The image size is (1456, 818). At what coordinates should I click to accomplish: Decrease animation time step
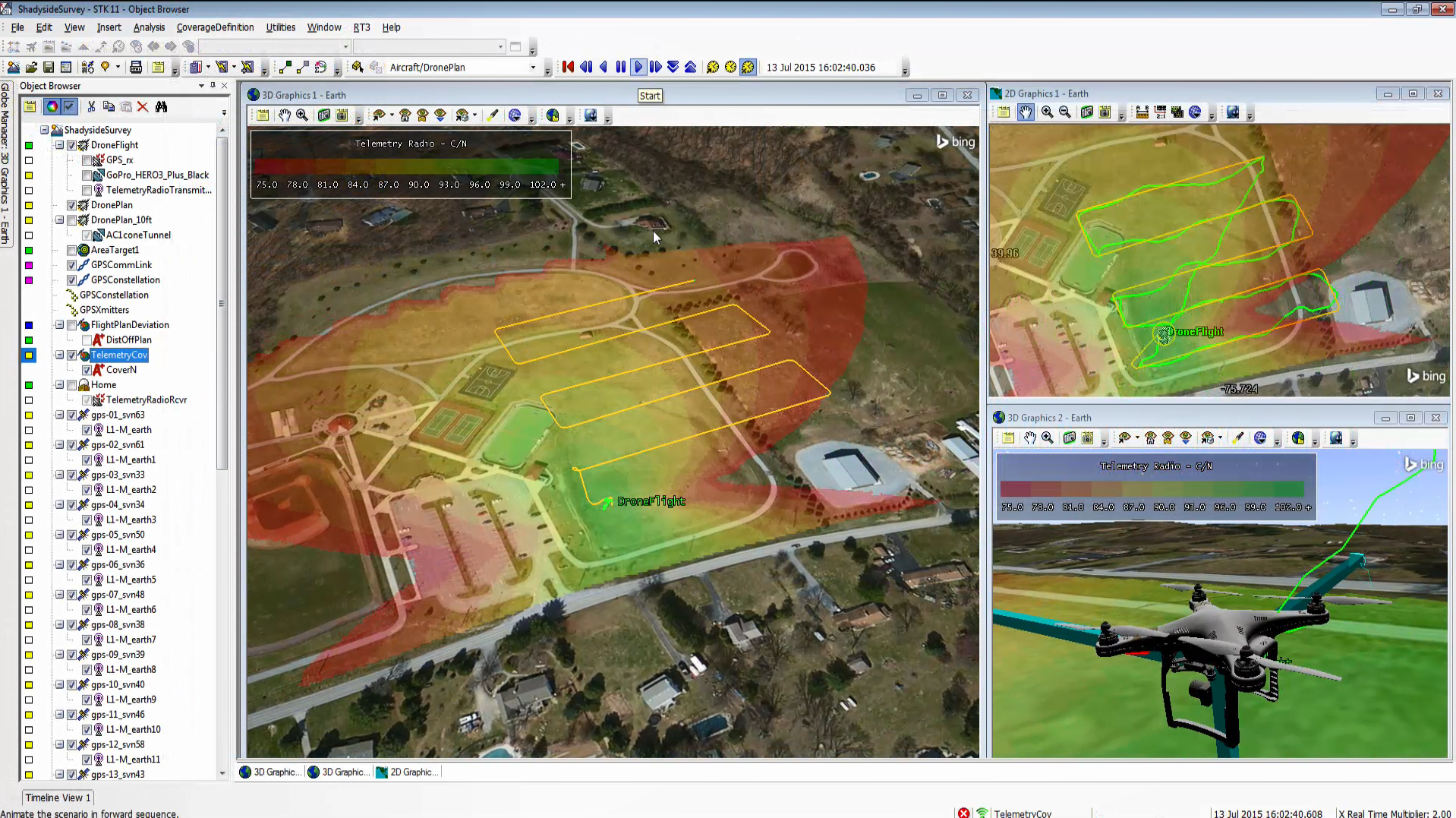[x=673, y=68]
